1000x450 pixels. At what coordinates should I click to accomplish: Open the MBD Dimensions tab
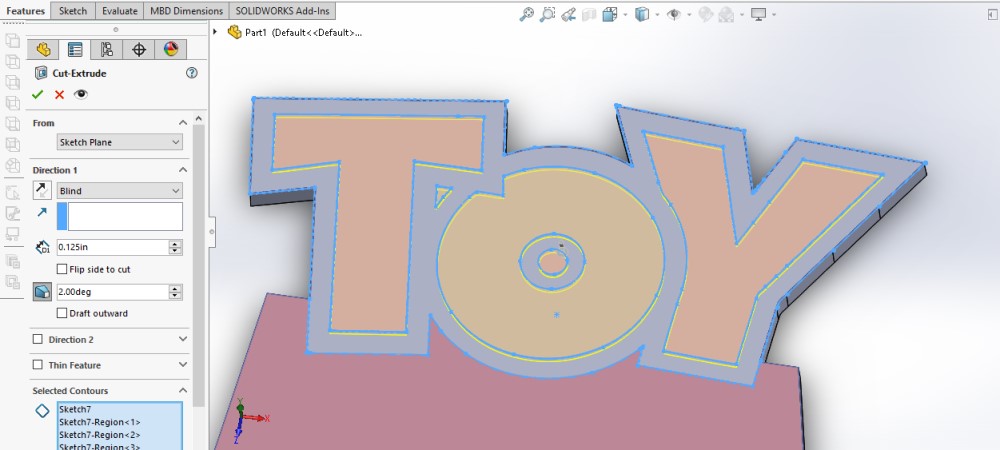point(187,11)
